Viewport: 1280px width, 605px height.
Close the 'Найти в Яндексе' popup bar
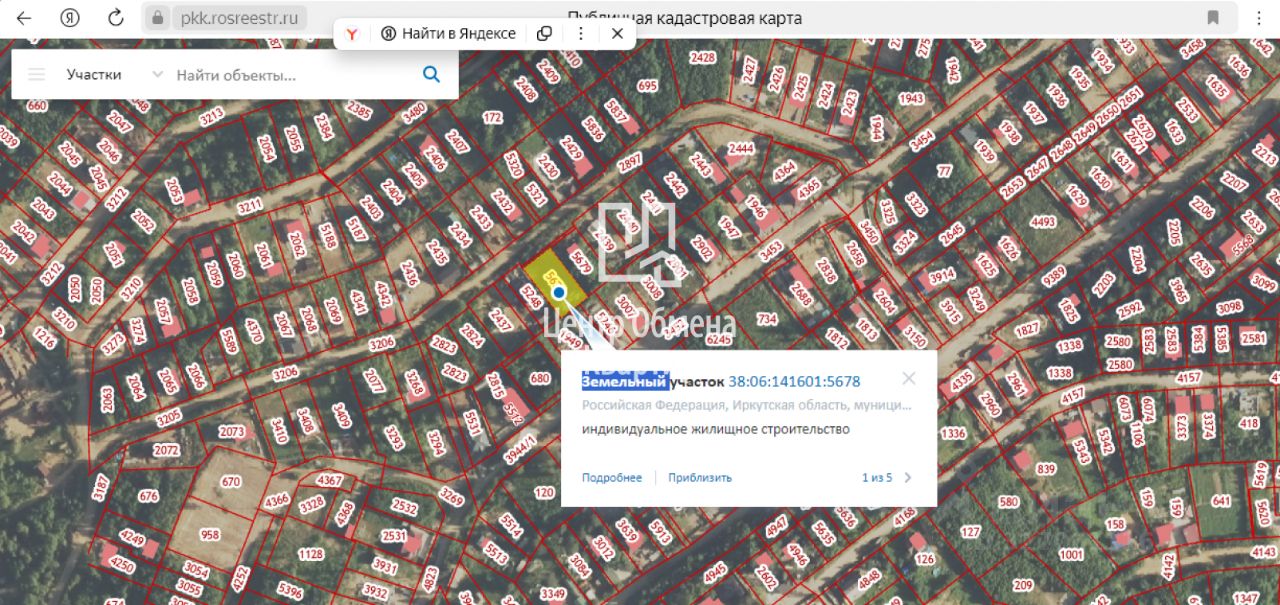pyautogui.click(x=617, y=33)
